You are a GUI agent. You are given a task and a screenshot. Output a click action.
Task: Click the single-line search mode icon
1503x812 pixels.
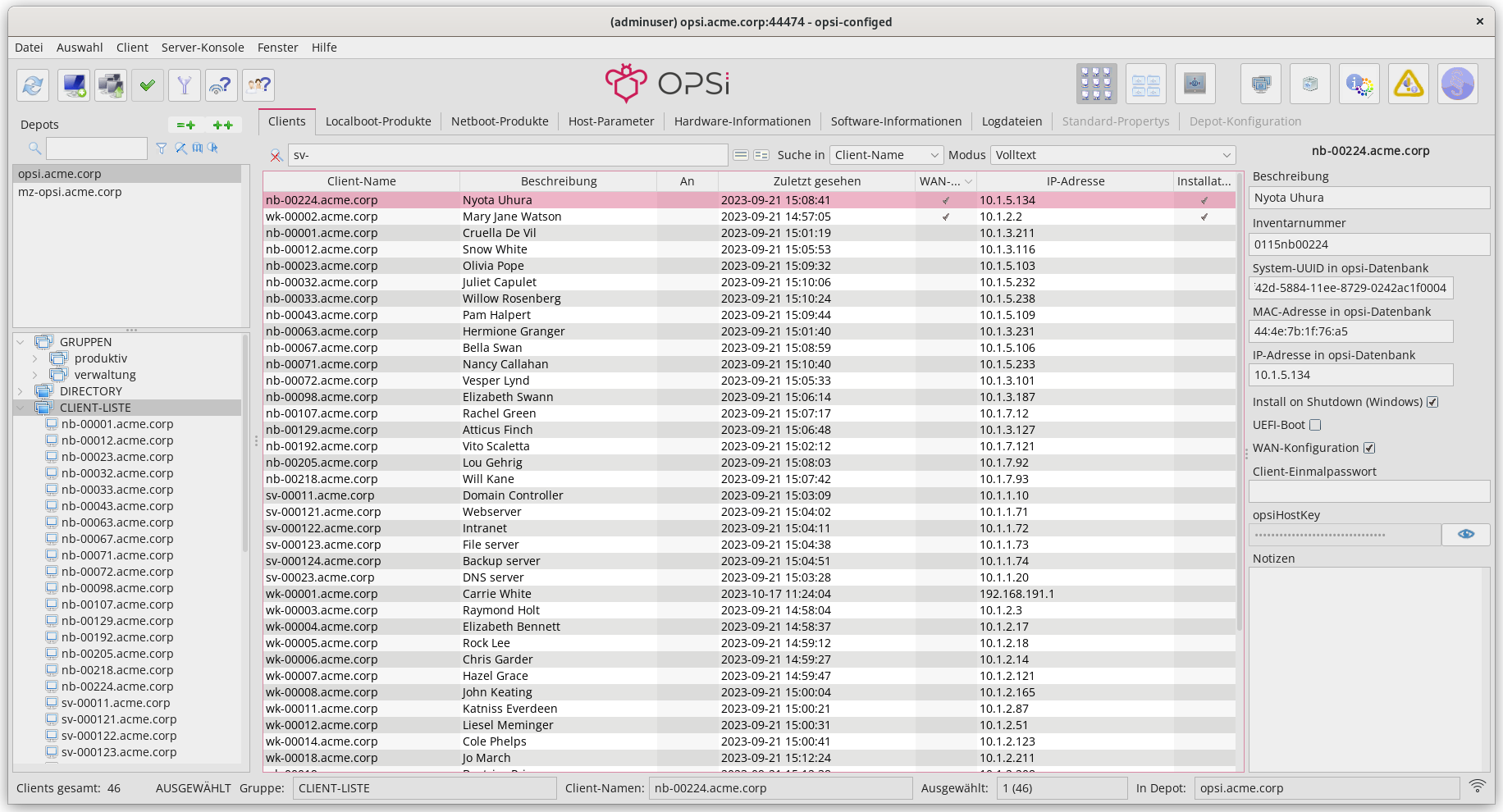tap(741, 155)
